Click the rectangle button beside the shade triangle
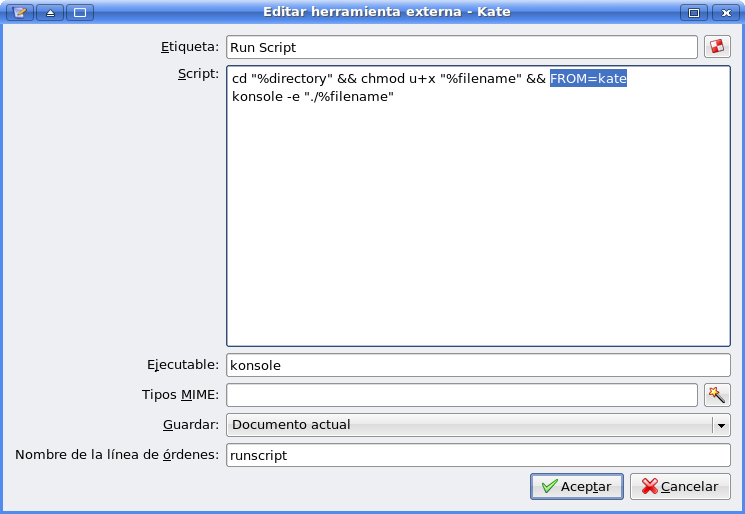The height and width of the screenshot is (514, 745). [80, 12]
